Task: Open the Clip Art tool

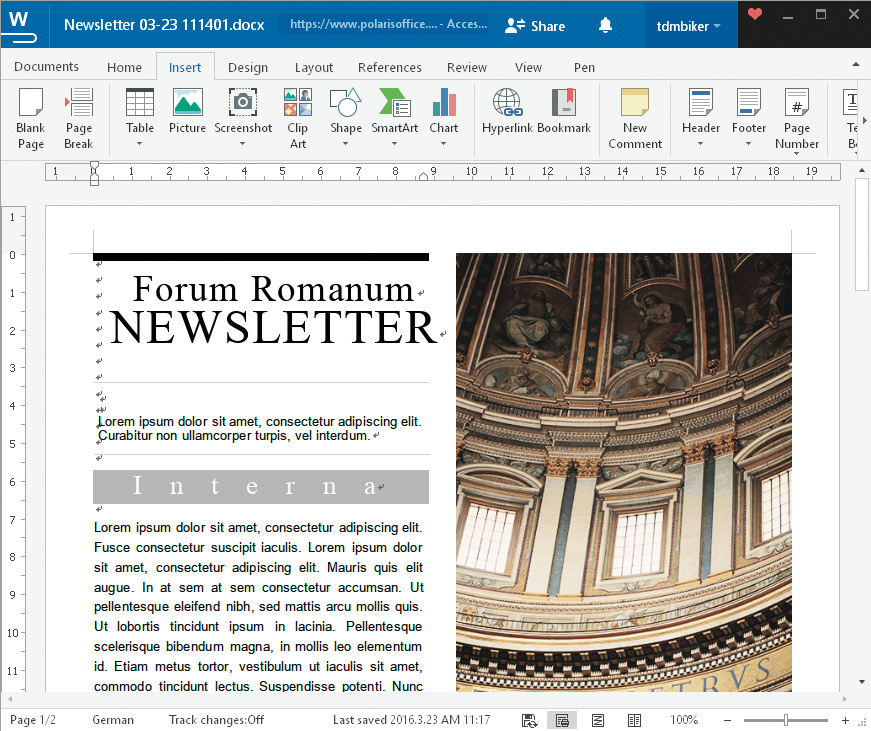Action: point(297,118)
